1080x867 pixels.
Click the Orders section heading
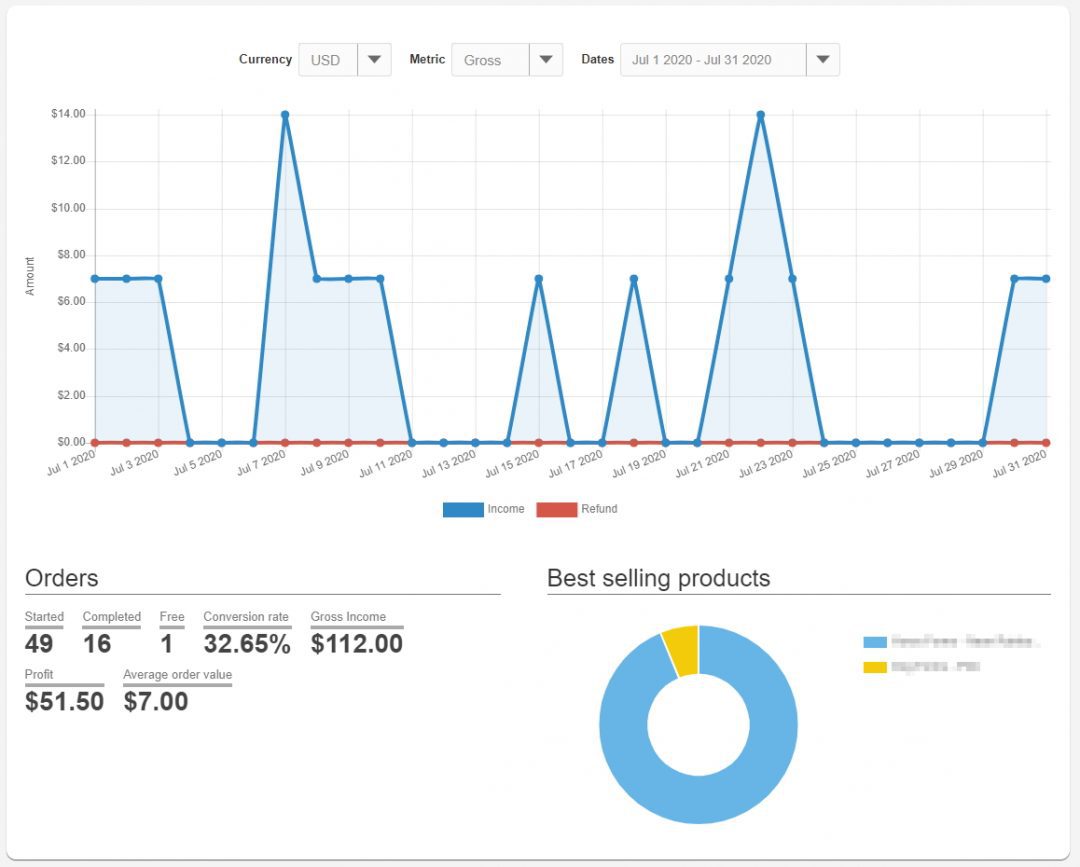pyautogui.click(x=62, y=578)
